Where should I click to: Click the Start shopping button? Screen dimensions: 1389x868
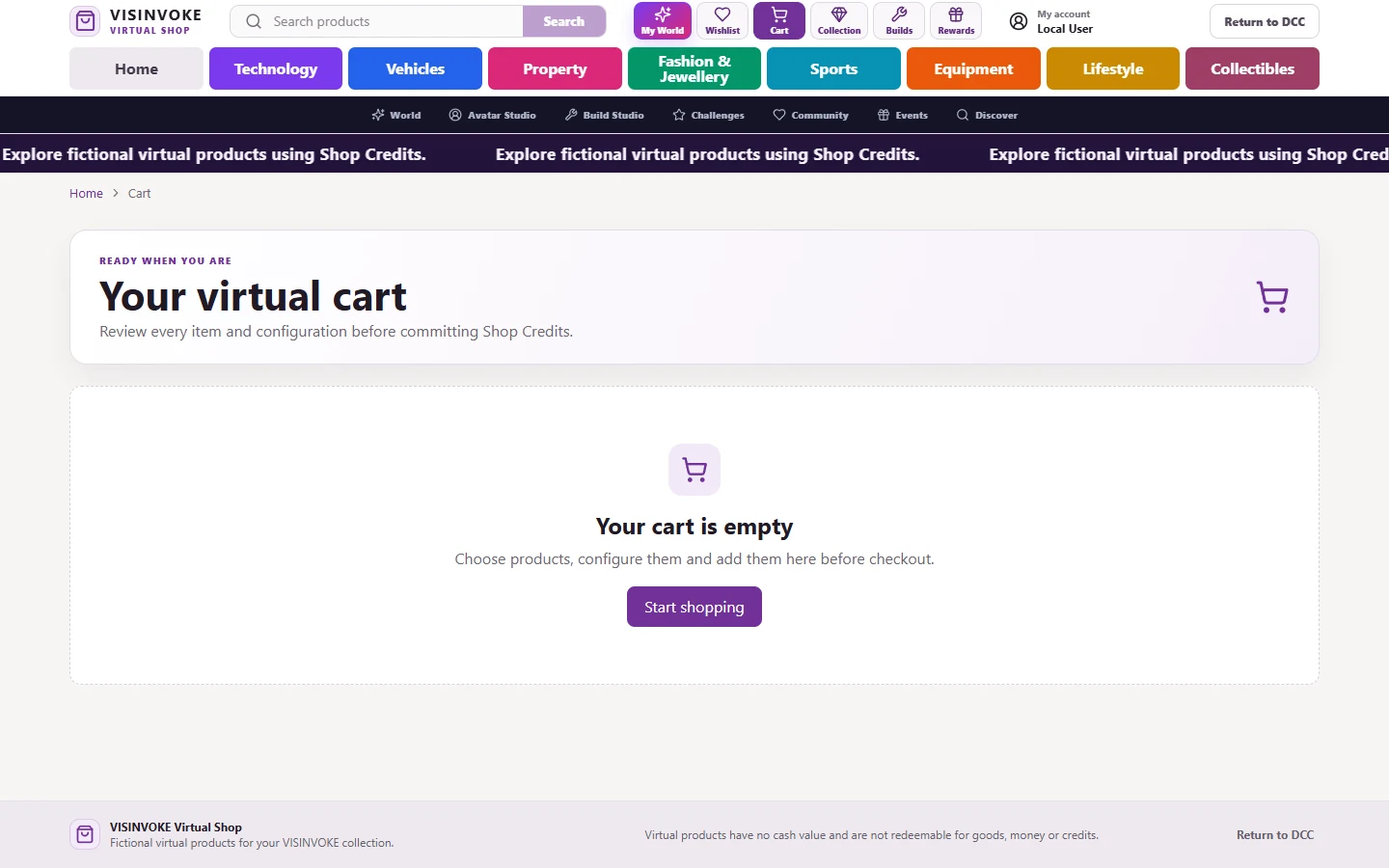694,607
